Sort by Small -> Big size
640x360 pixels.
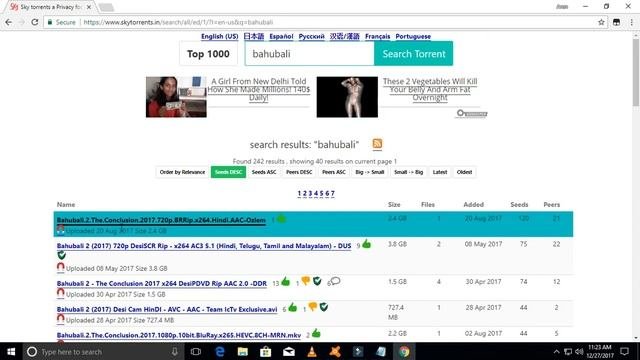[408, 172]
